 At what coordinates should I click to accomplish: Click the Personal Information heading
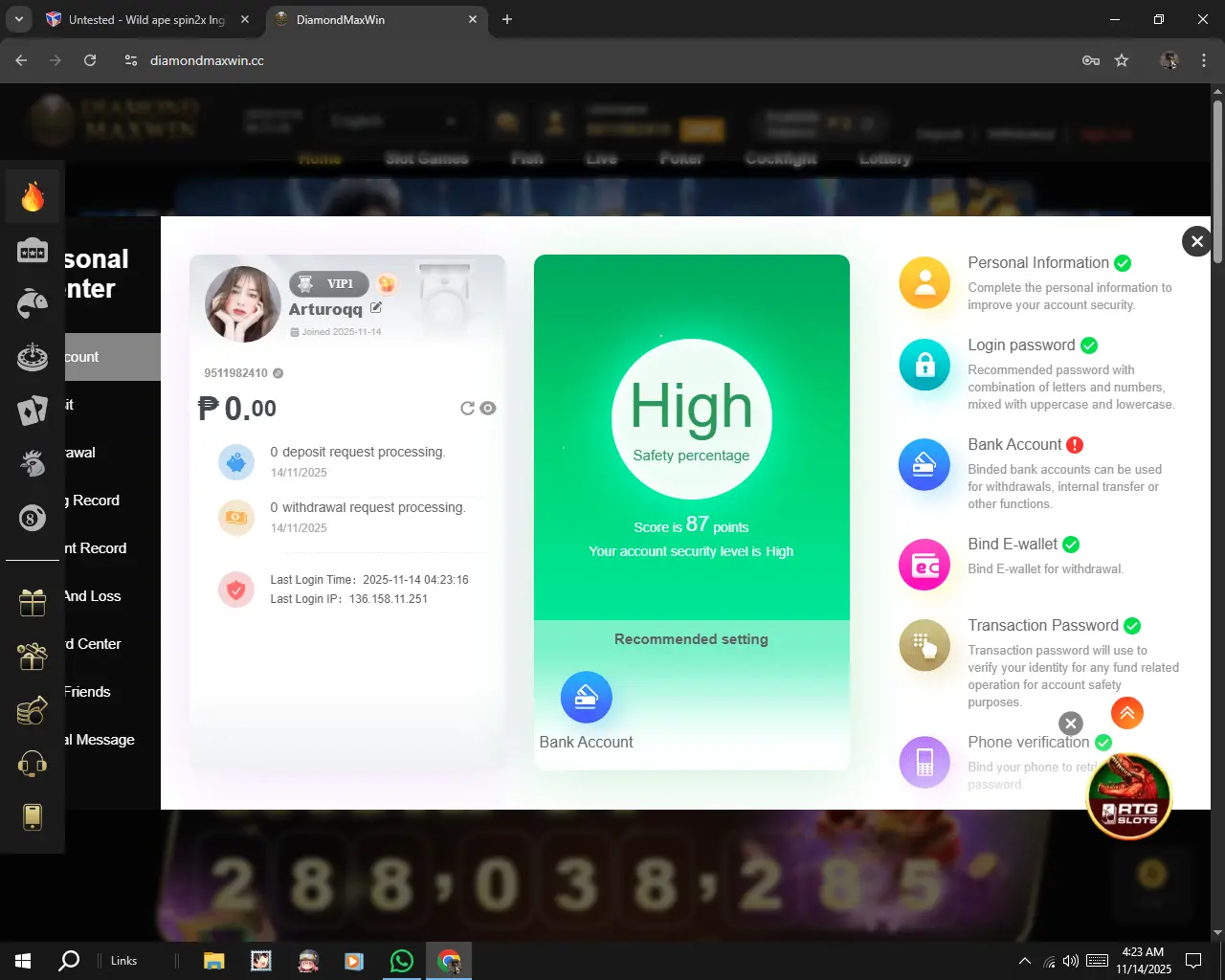click(x=1038, y=262)
